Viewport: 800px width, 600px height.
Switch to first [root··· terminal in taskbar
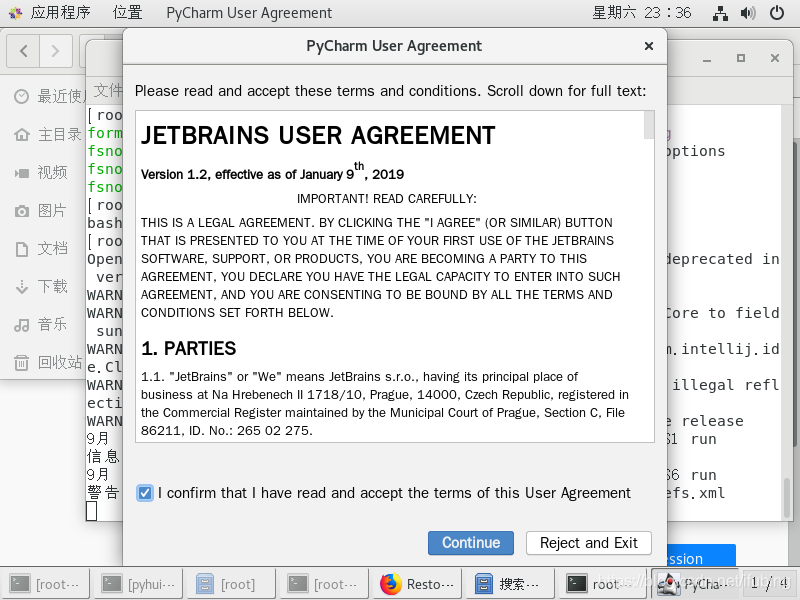coord(45,584)
